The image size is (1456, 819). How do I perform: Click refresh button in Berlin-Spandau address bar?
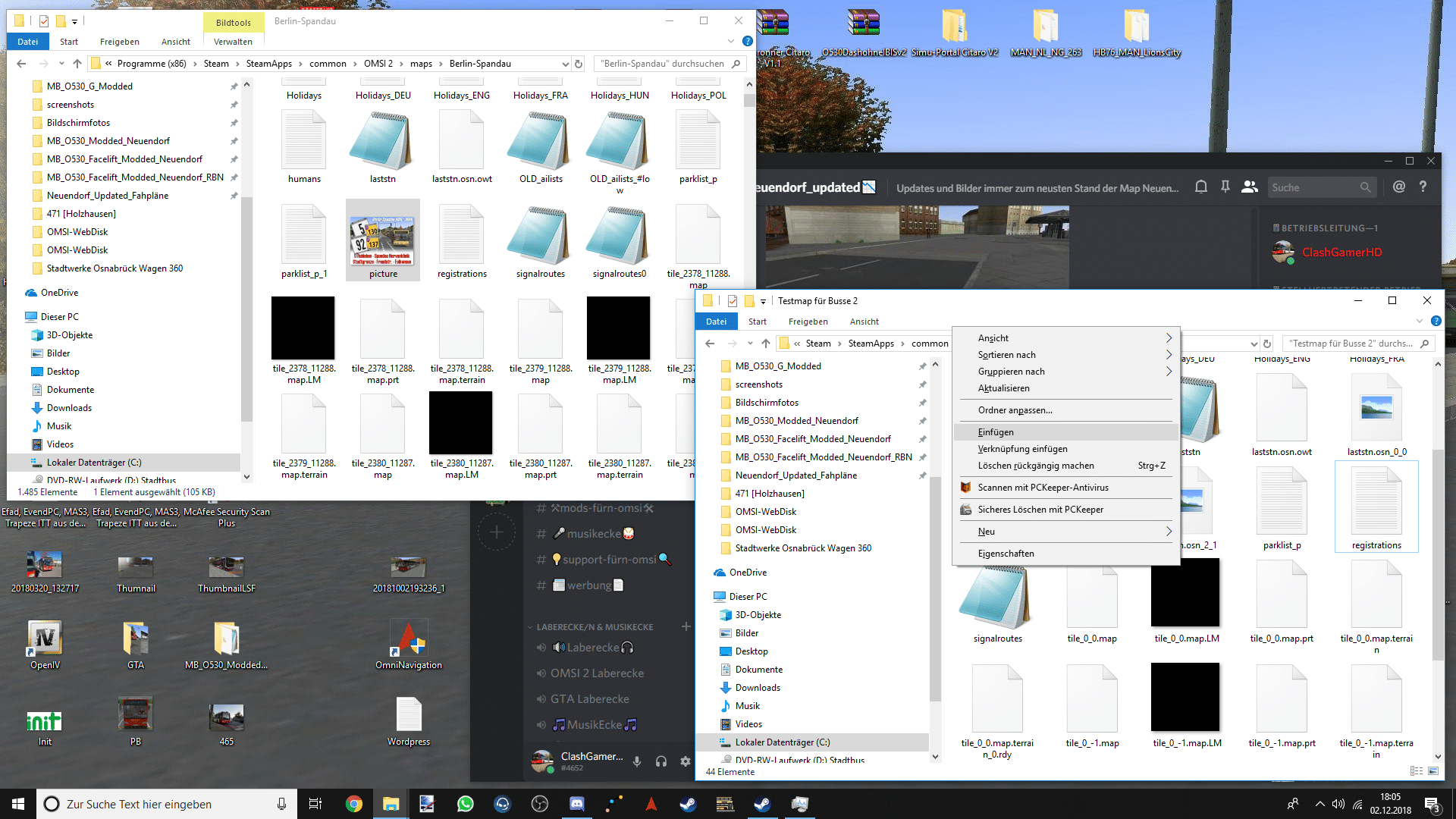tap(579, 64)
